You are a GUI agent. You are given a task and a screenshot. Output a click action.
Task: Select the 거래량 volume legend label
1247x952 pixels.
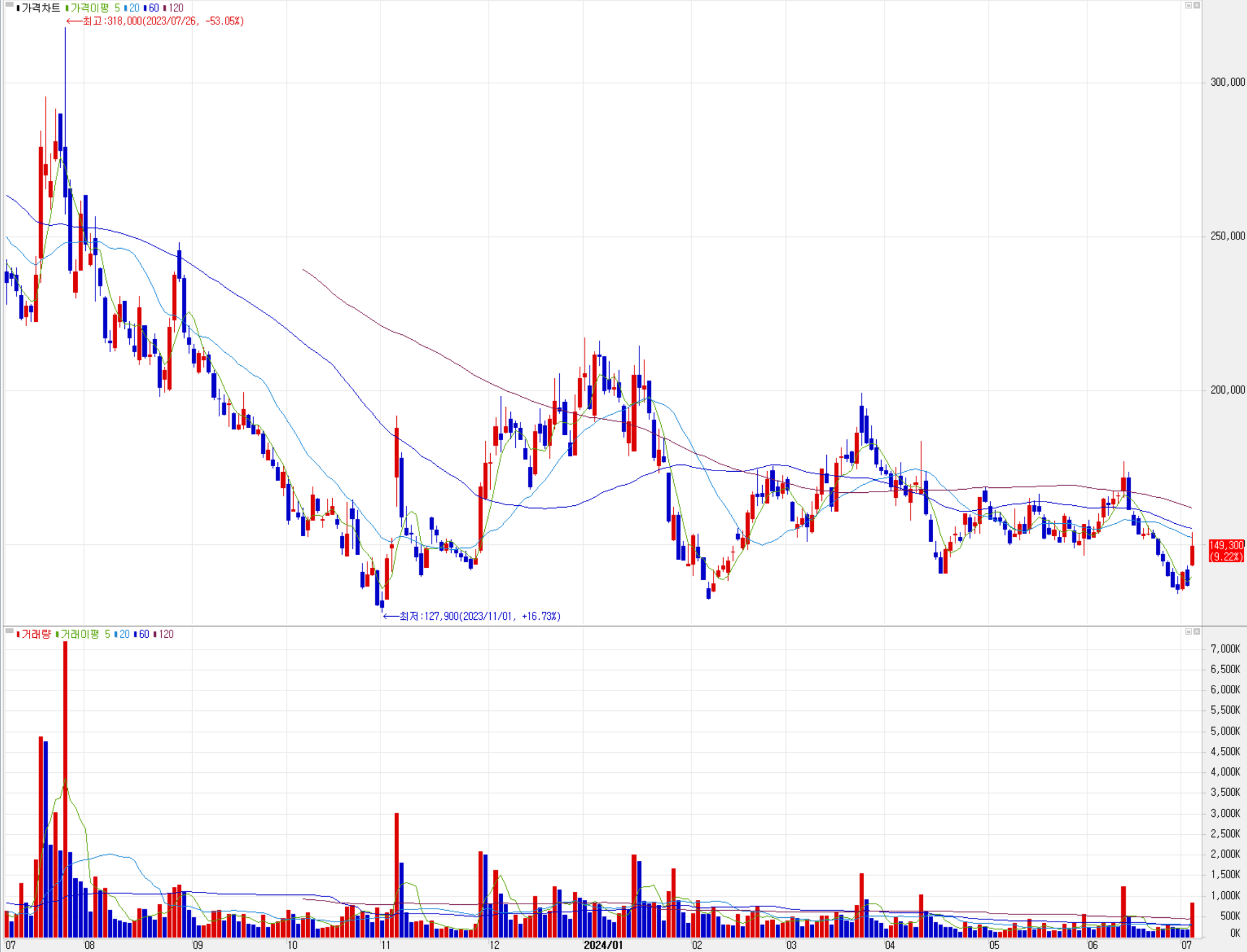pyautogui.click(x=36, y=634)
